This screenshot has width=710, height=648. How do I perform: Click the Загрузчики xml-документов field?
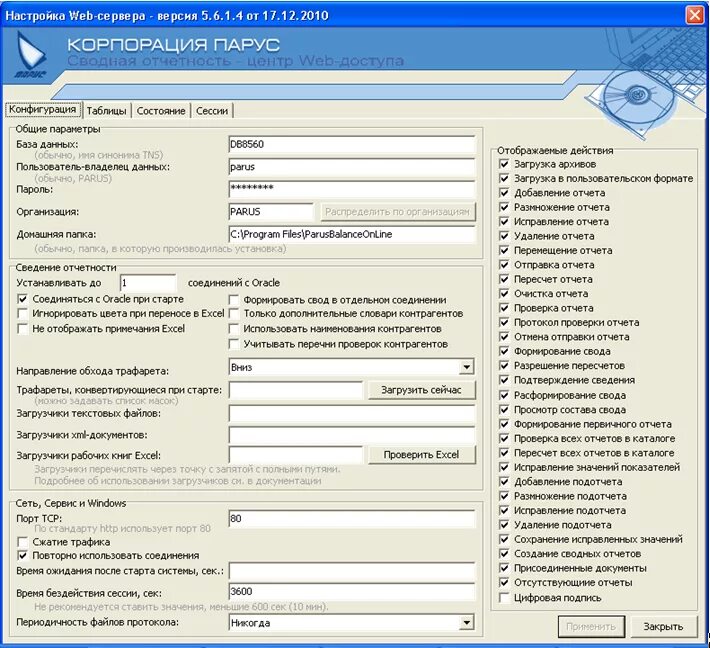pos(352,436)
